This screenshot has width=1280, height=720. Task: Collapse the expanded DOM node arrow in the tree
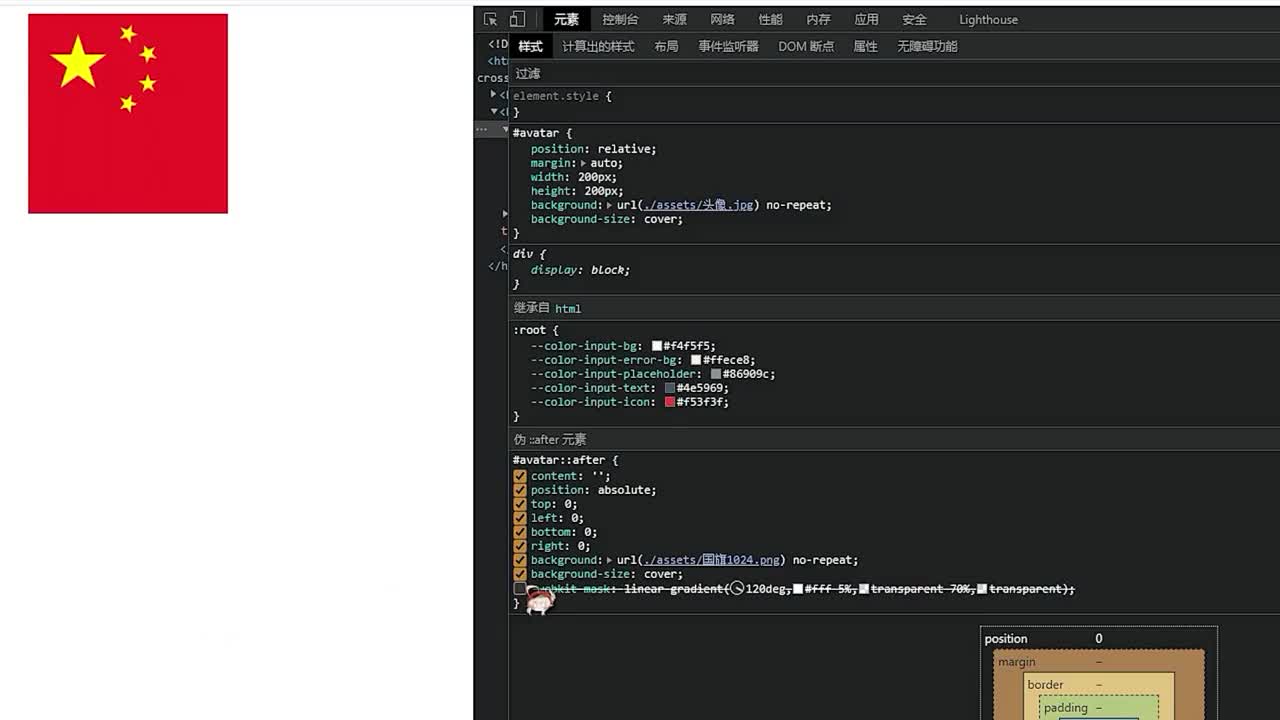coord(493,111)
